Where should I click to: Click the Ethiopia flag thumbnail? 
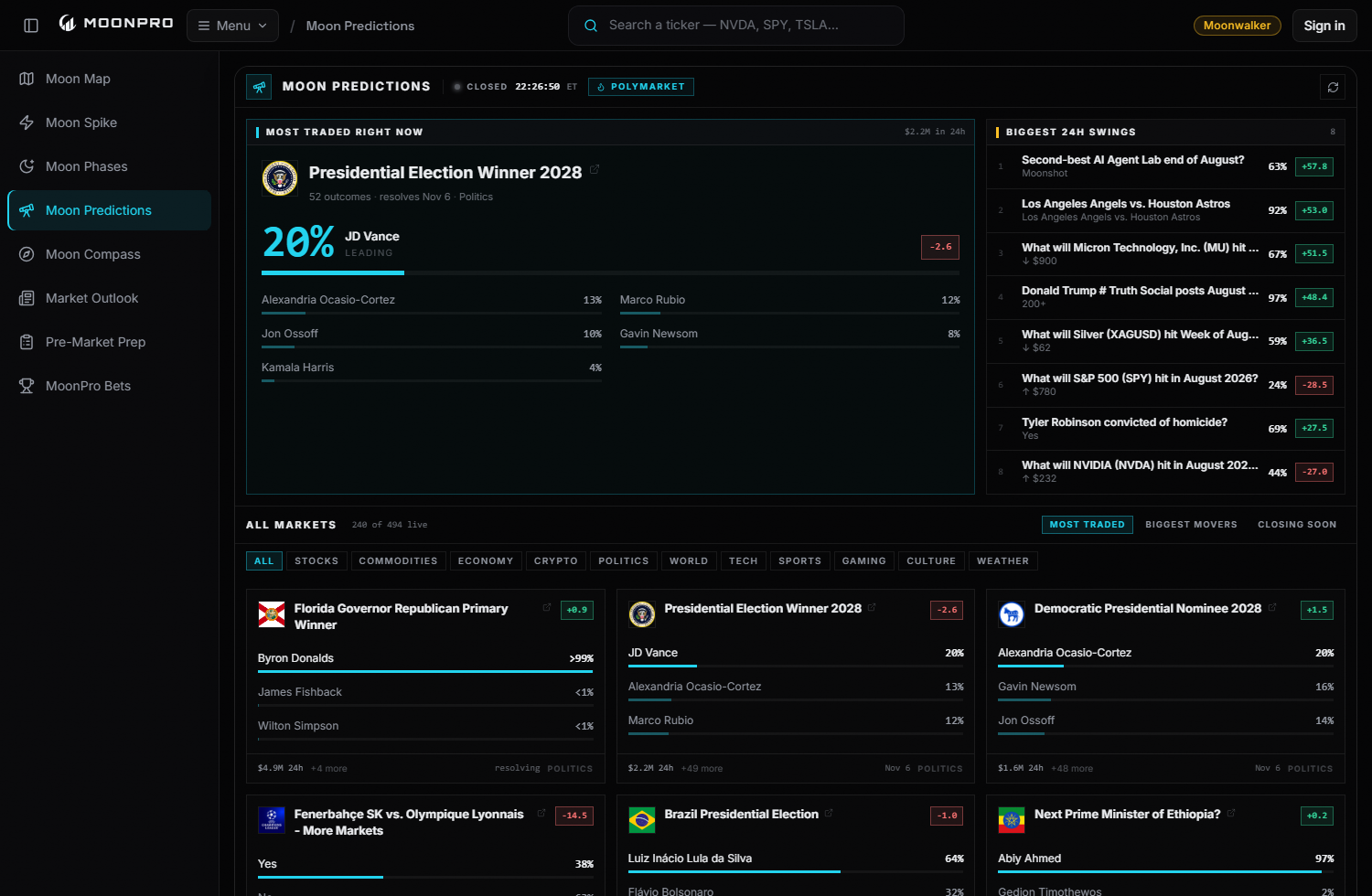tap(1012, 820)
